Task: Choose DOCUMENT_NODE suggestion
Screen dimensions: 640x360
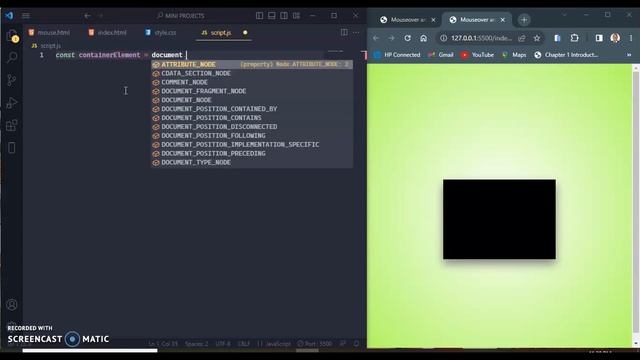Action: pyautogui.click(x=252, y=100)
